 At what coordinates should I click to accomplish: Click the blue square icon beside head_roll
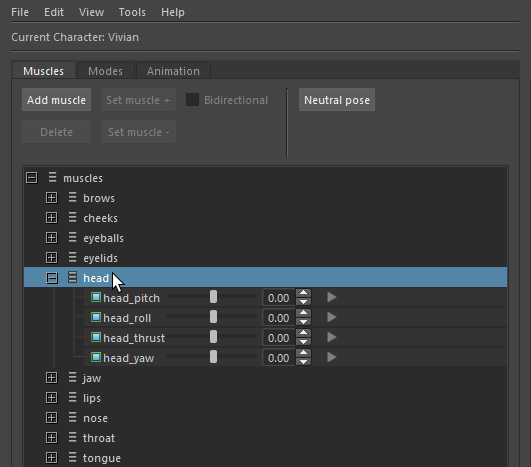[96, 318]
